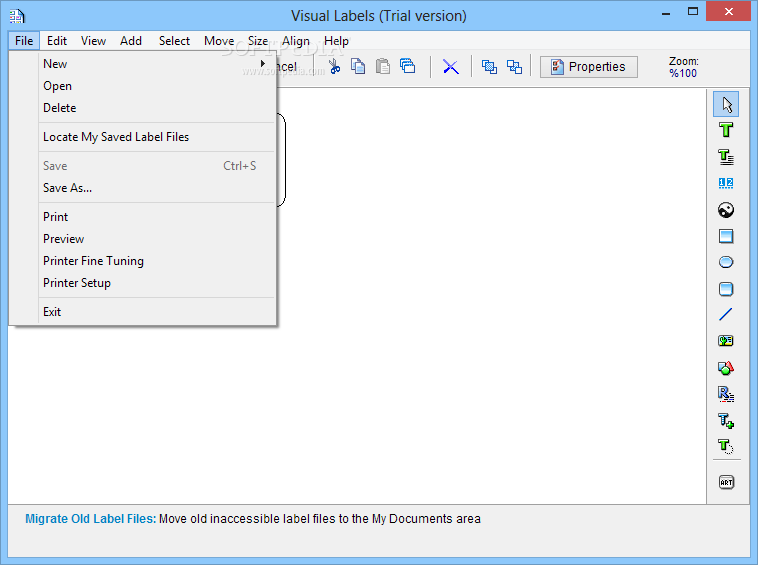Click the Copy icon in toolbar
758x565 pixels.
[358, 66]
